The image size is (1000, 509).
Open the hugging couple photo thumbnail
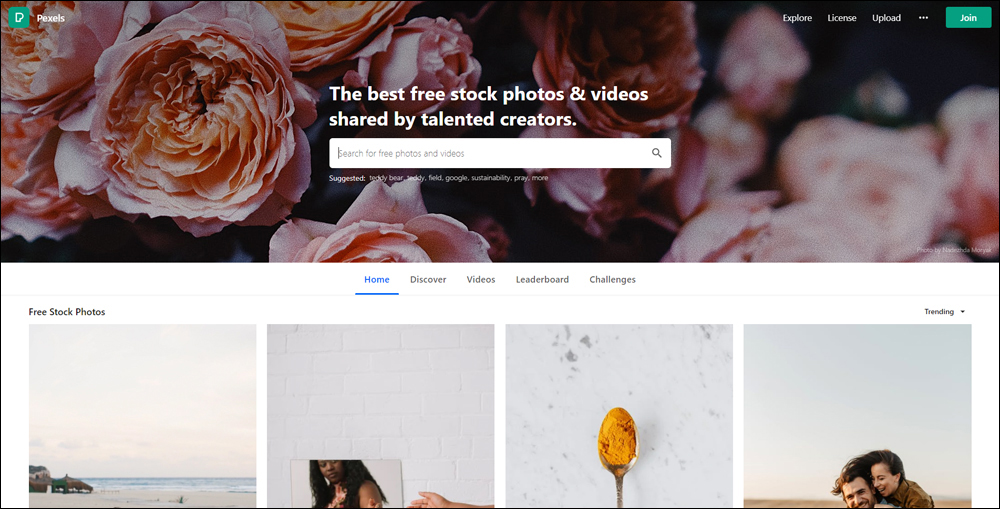[x=857, y=416]
